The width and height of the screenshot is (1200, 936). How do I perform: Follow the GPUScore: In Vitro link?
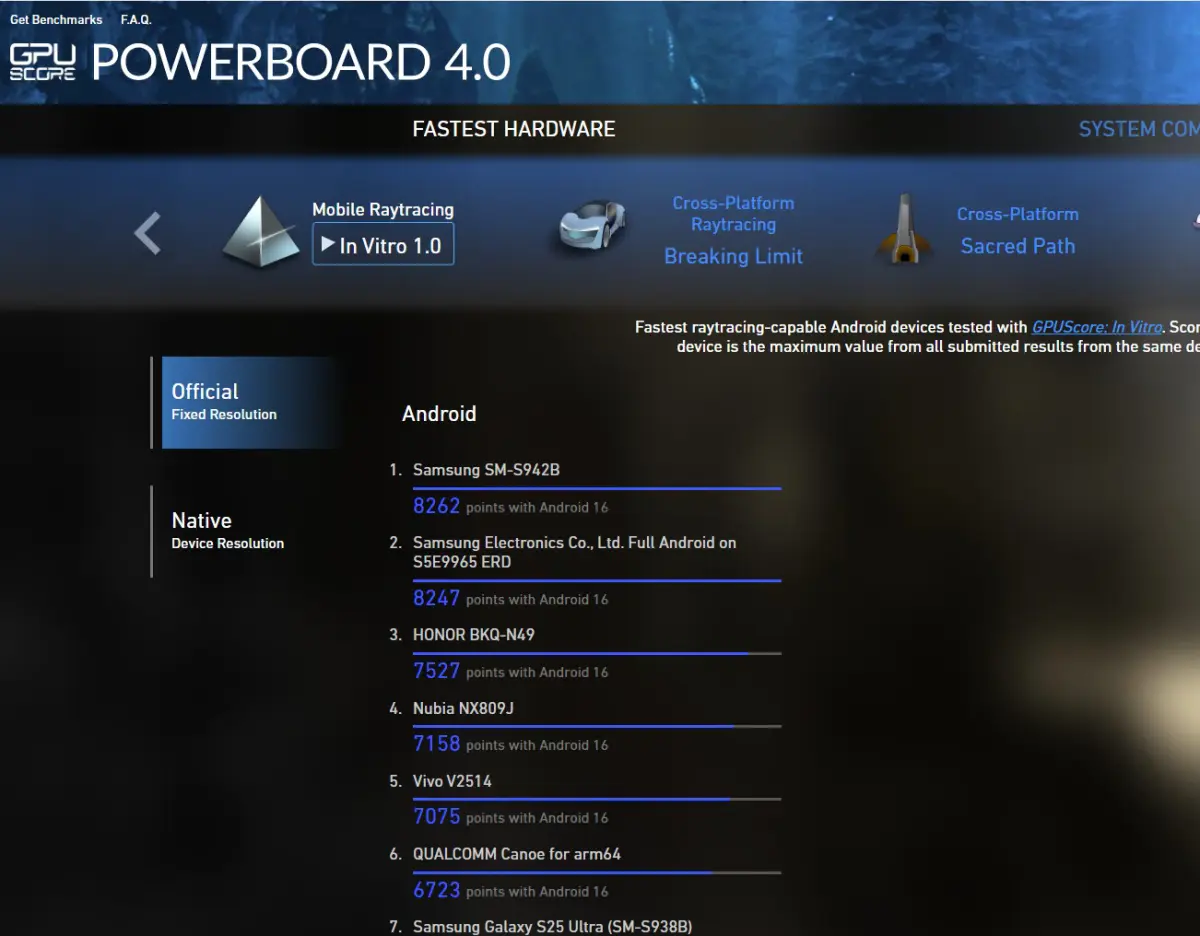(1097, 327)
